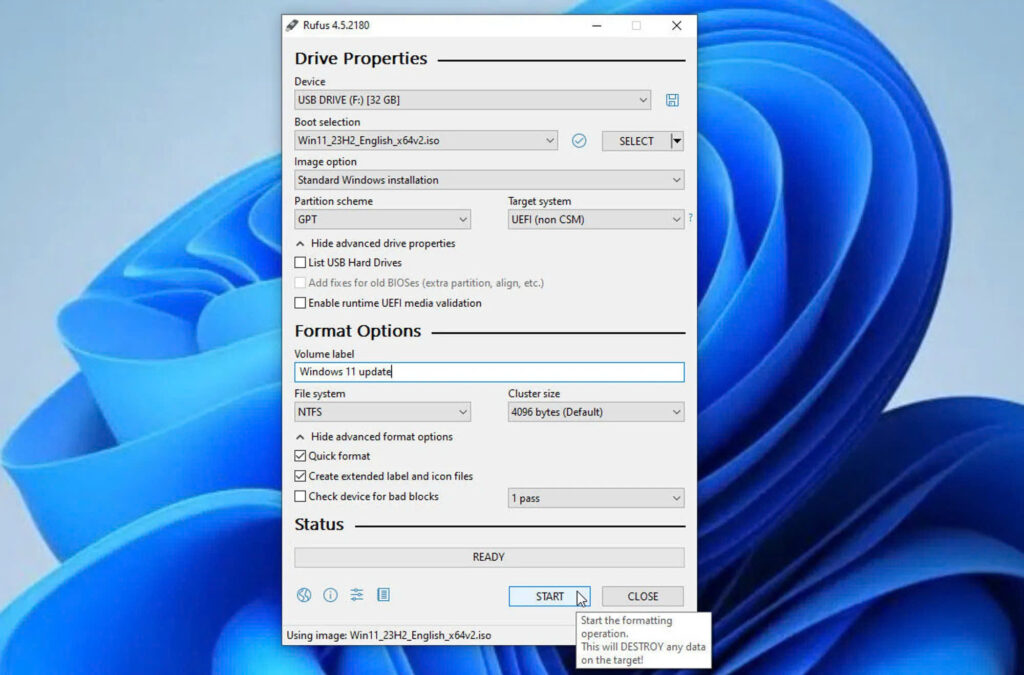Click the Volume label text field
1024x675 pixels.
488,372
